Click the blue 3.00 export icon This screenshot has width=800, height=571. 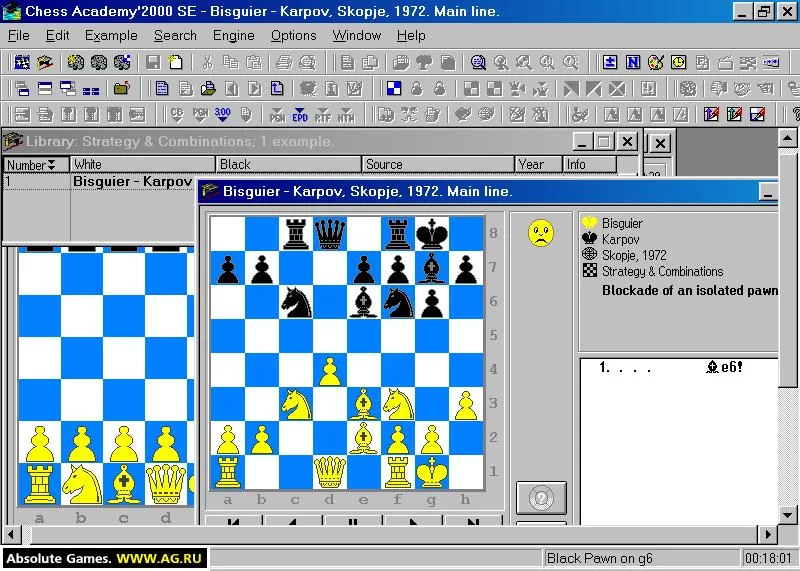pos(222,114)
